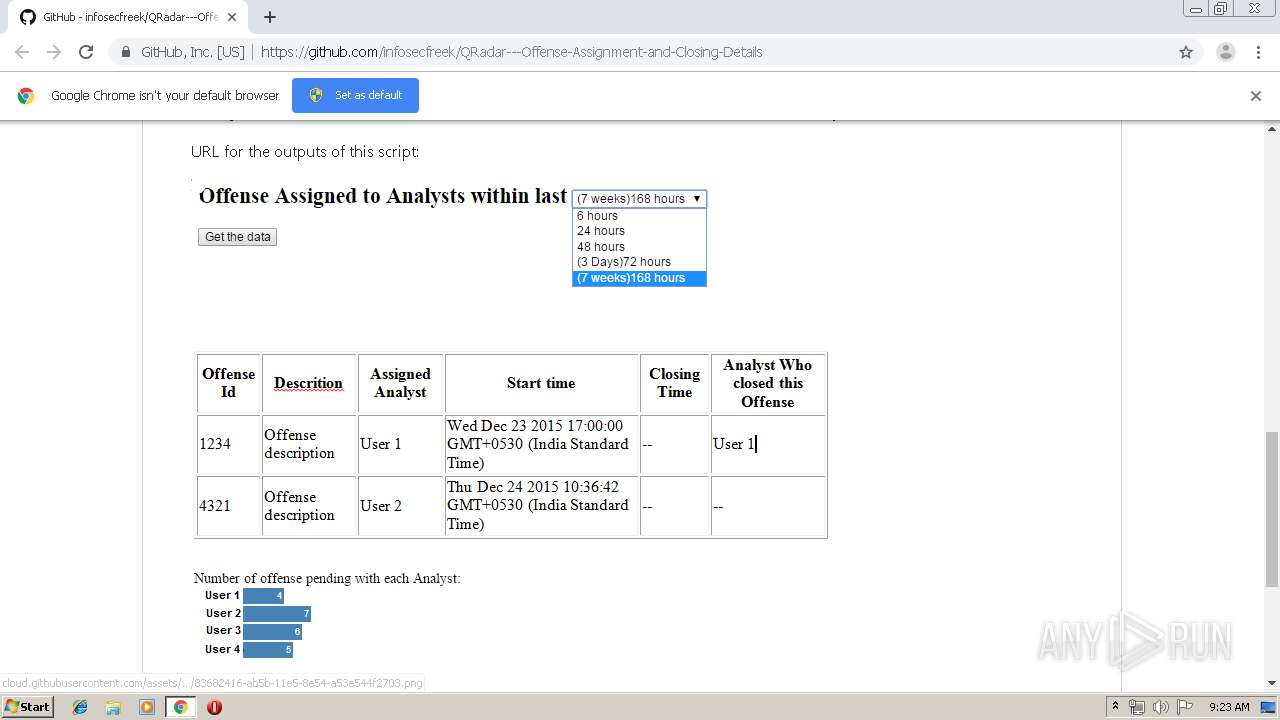Click the scrollbar up arrow
The width and height of the screenshot is (1280, 720).
point(1271,129)
